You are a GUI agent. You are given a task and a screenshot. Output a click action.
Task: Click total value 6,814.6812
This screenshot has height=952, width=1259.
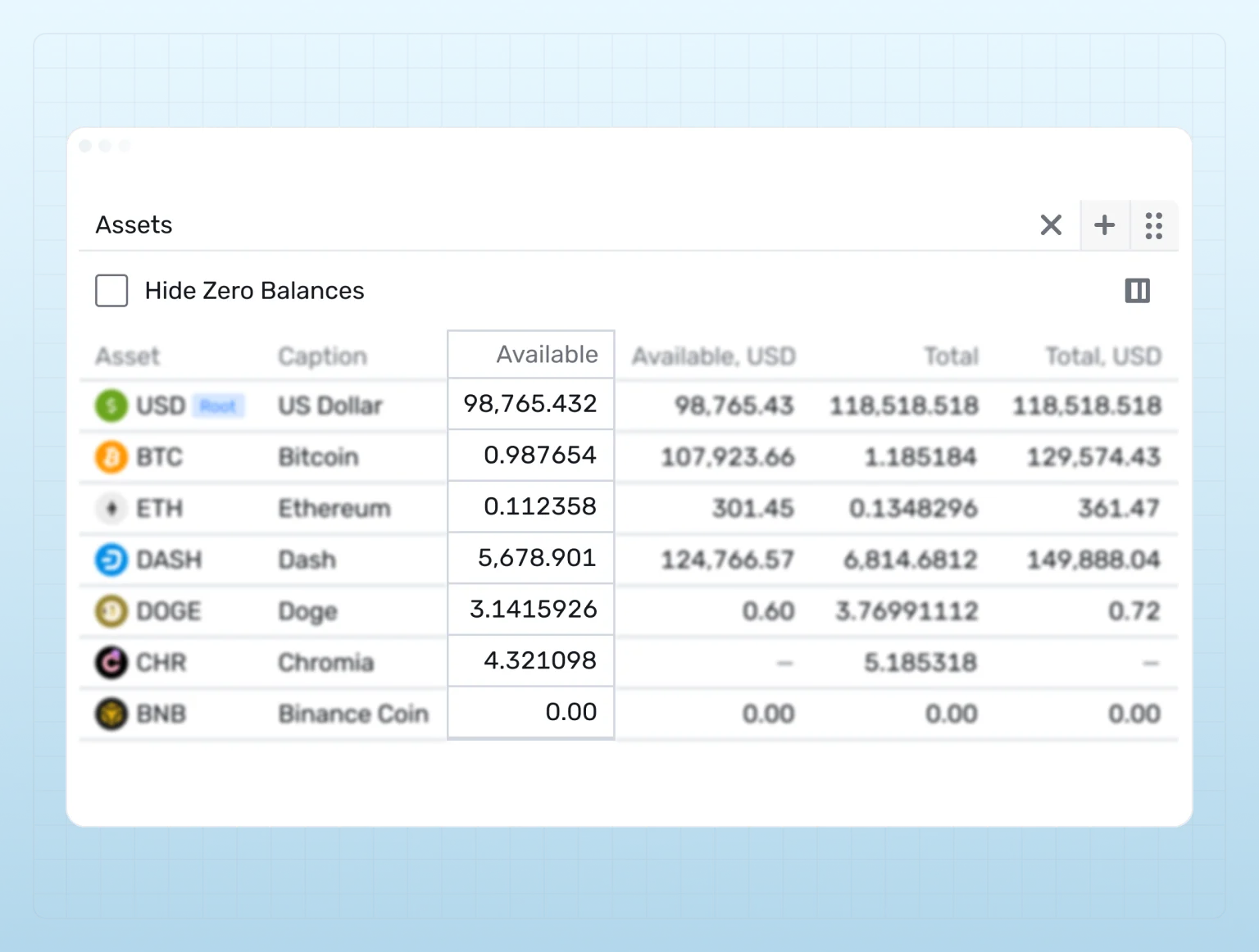[x=911, y=560]
